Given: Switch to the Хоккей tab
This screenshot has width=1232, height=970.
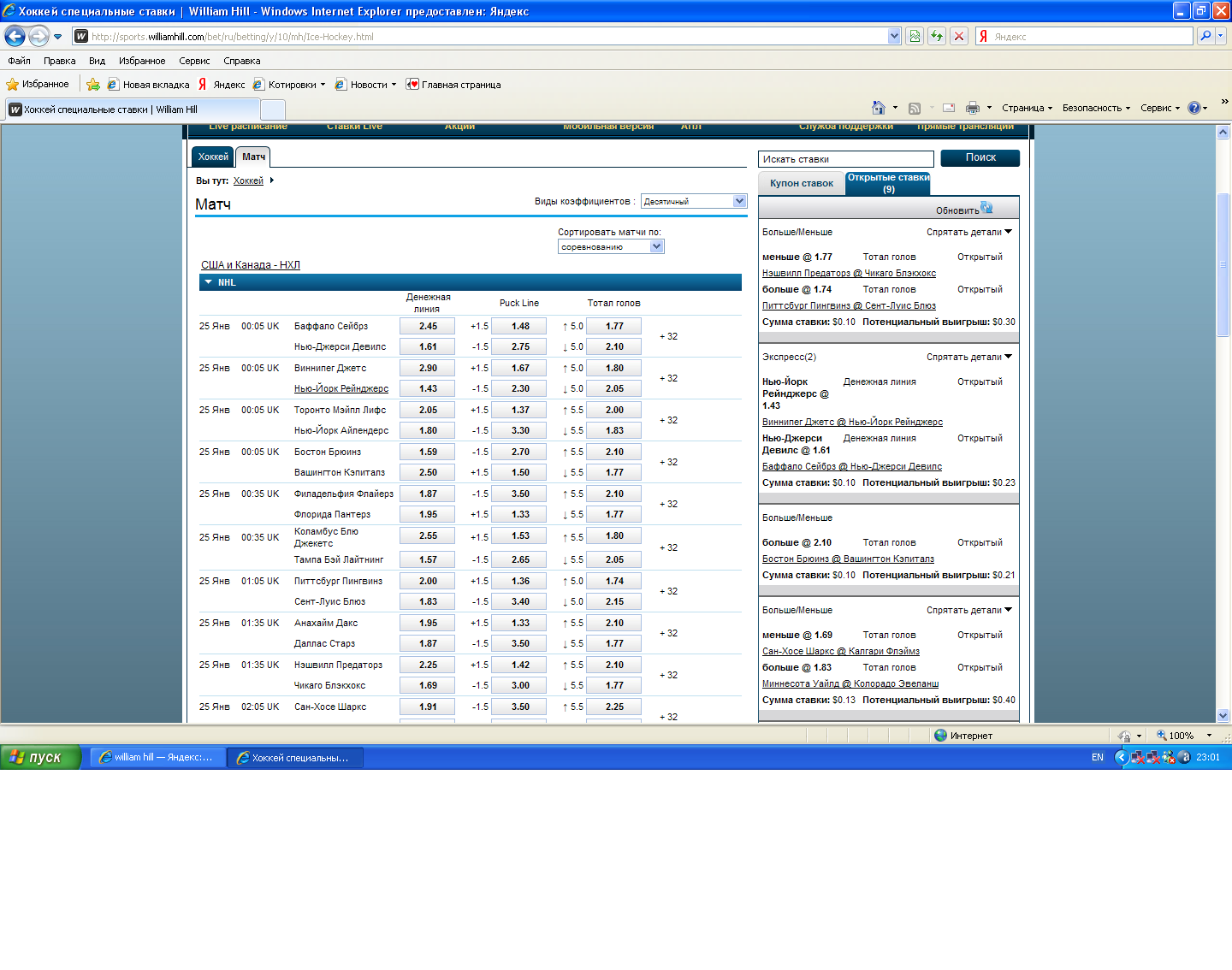Looking at the screenshot, I should (213, 157).
